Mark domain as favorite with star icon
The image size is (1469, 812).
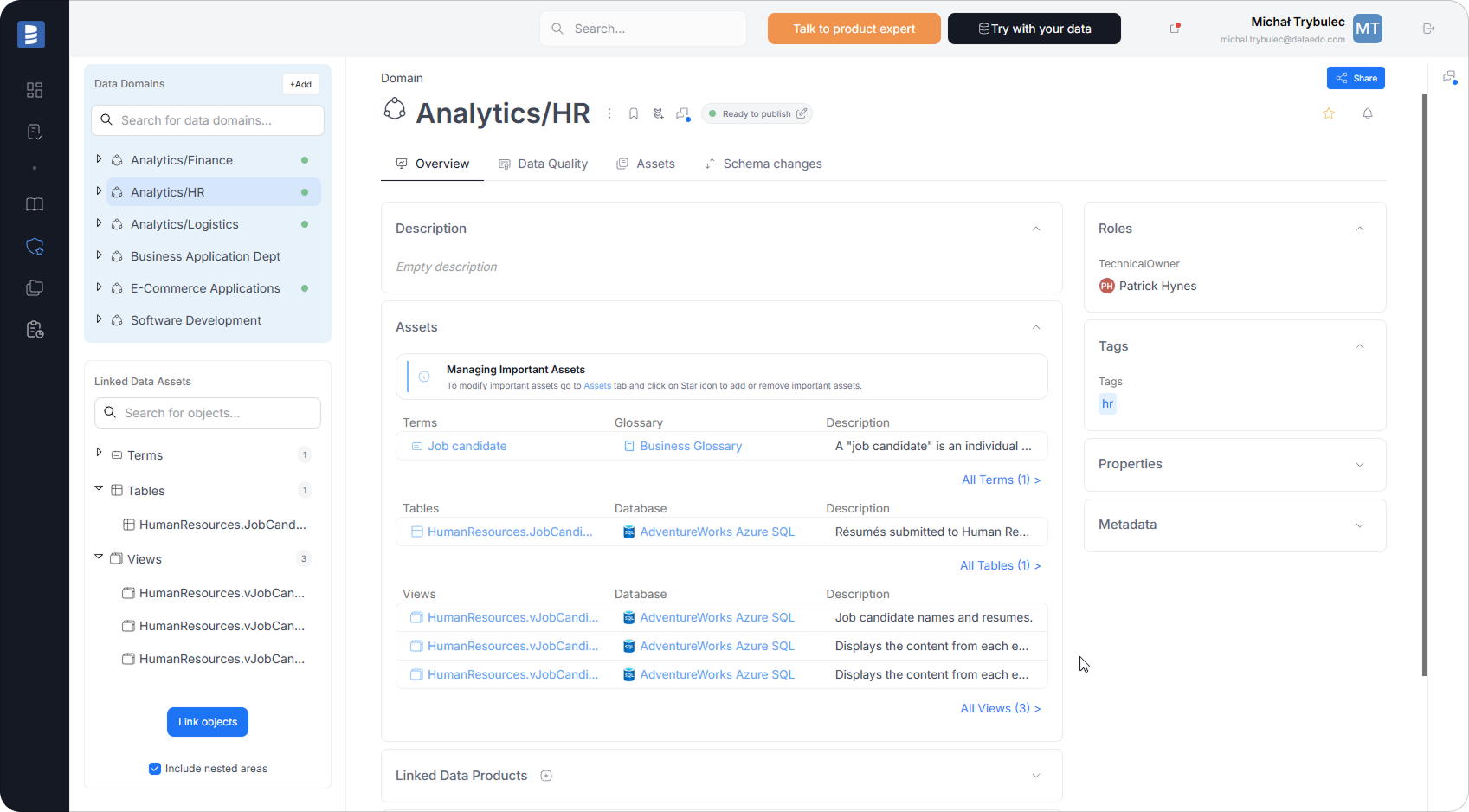pos(1329,113)
